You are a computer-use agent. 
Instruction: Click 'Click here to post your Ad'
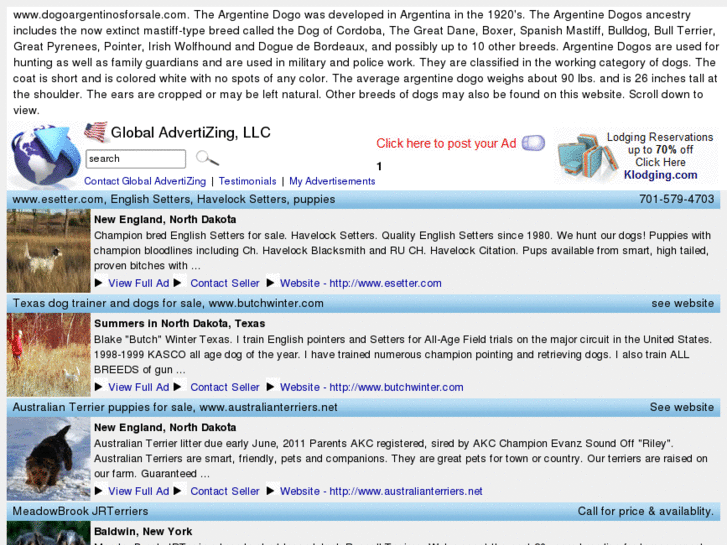[446, 143]
